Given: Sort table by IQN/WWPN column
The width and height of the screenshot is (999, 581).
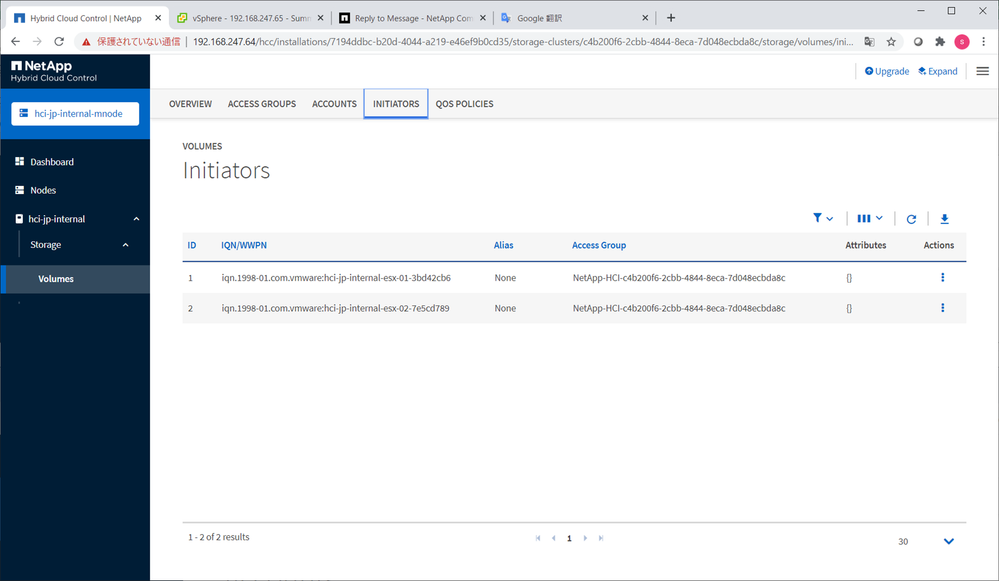Looking at the screenshot, I should click(244, 245).
